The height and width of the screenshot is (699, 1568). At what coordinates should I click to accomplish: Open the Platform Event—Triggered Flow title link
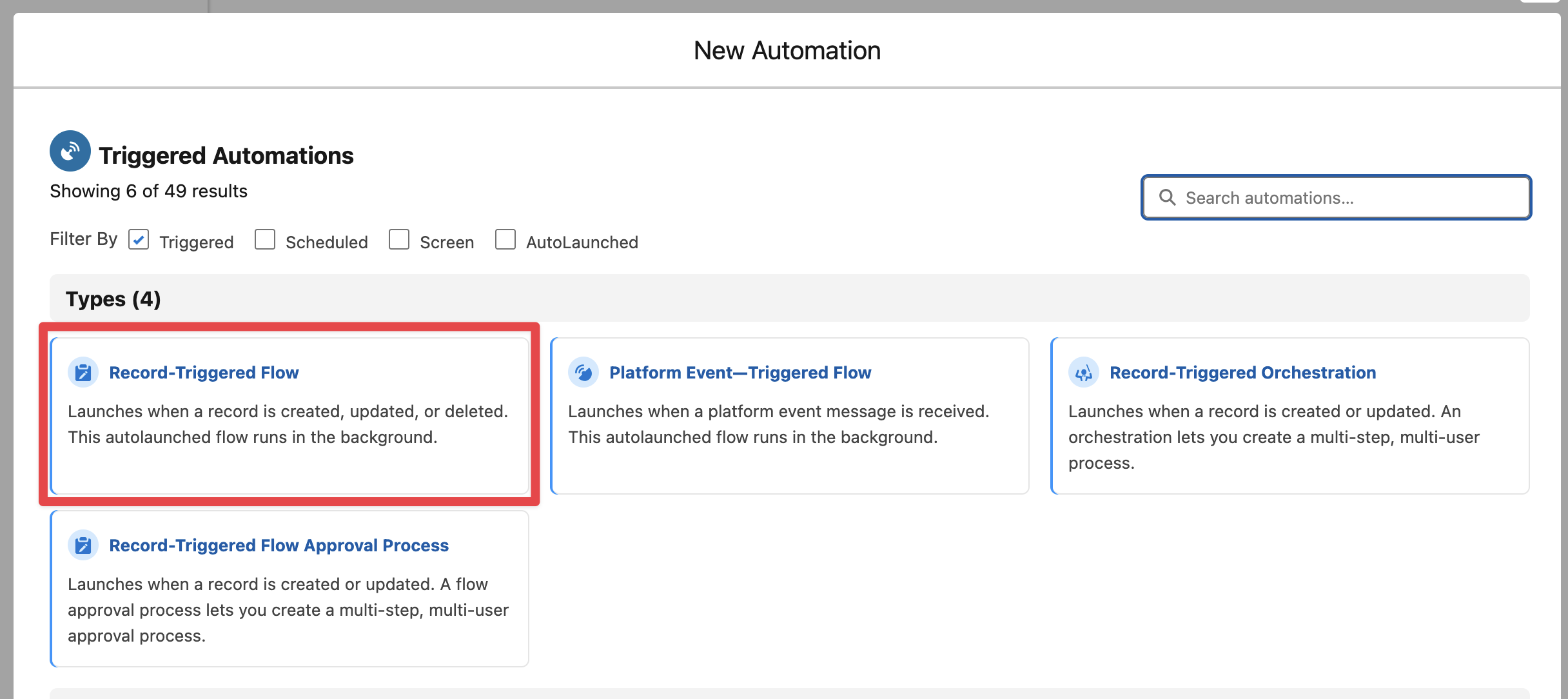pos(740,373)
